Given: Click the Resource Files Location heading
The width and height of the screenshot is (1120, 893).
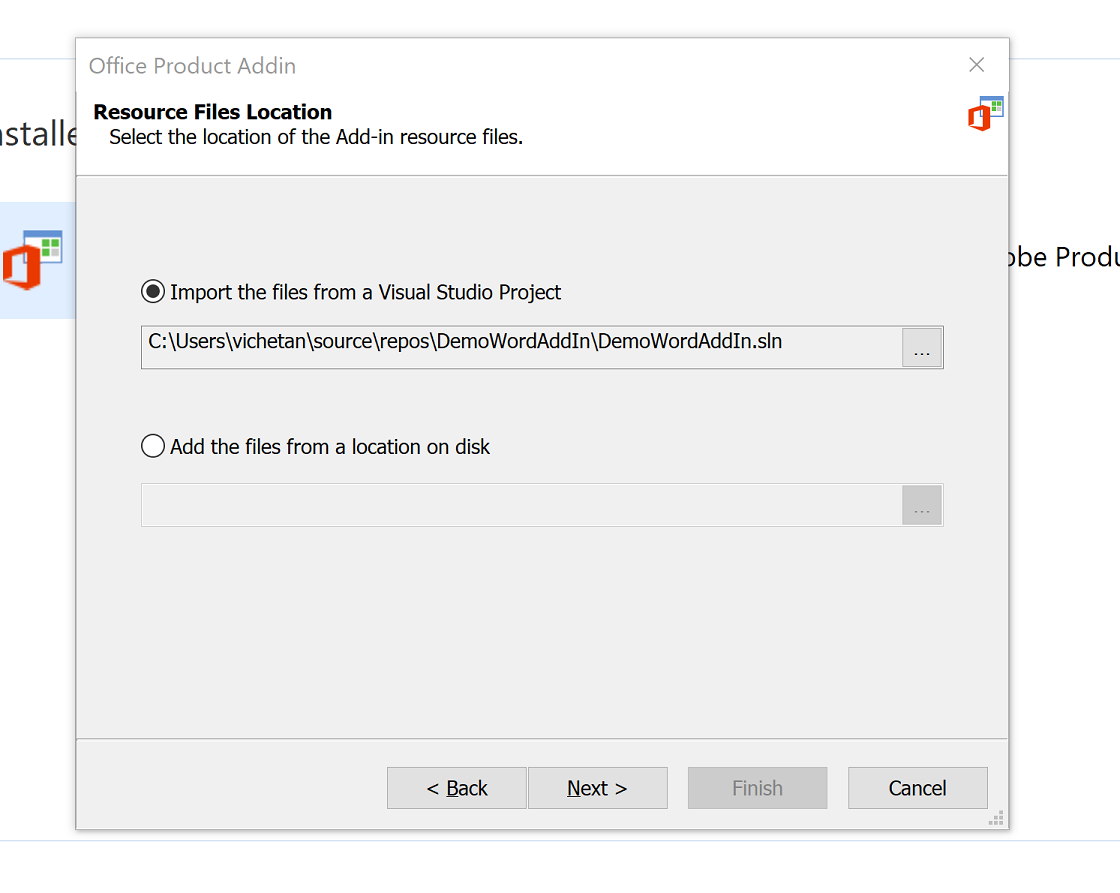Looking at the screenshot, I should pos(212,112).
